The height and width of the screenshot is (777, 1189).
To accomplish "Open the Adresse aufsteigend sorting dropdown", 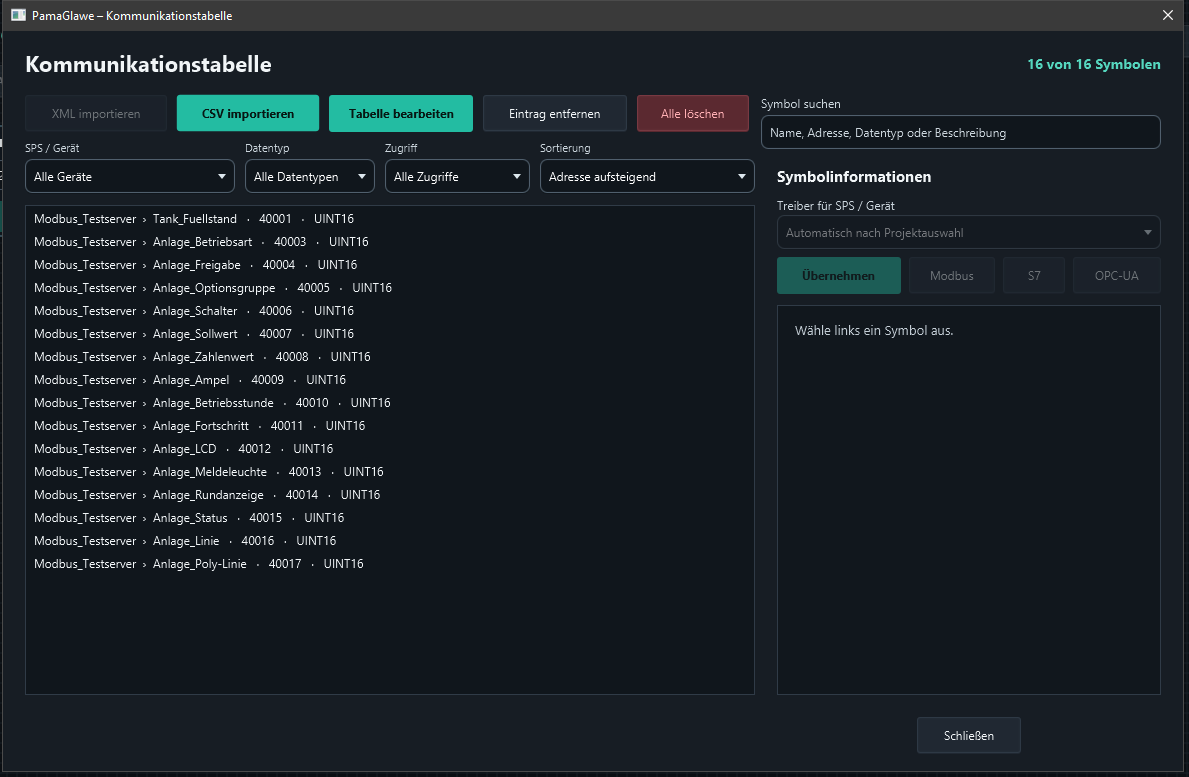I will (647, 177).
